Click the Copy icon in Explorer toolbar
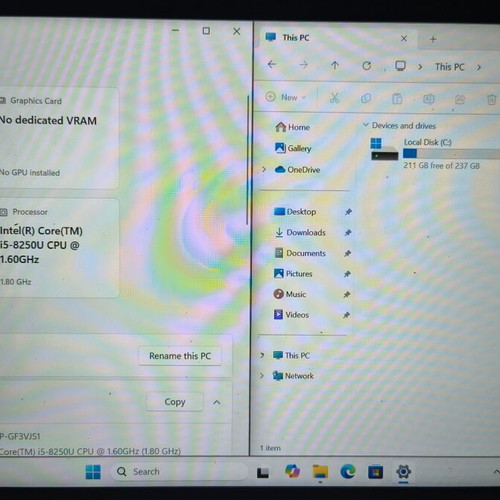 pyautogui.click(x=366, y=98)
